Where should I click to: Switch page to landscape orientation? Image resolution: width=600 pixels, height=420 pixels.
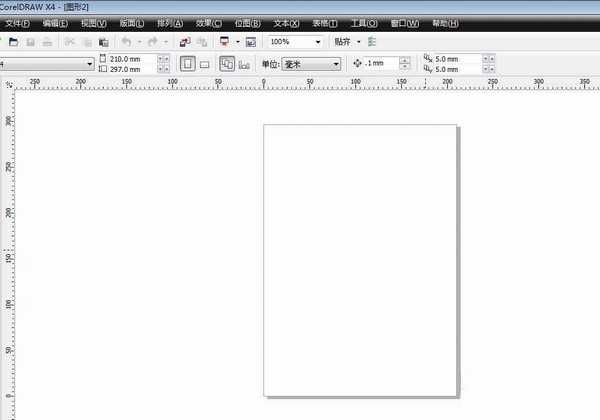coord(204,64)
